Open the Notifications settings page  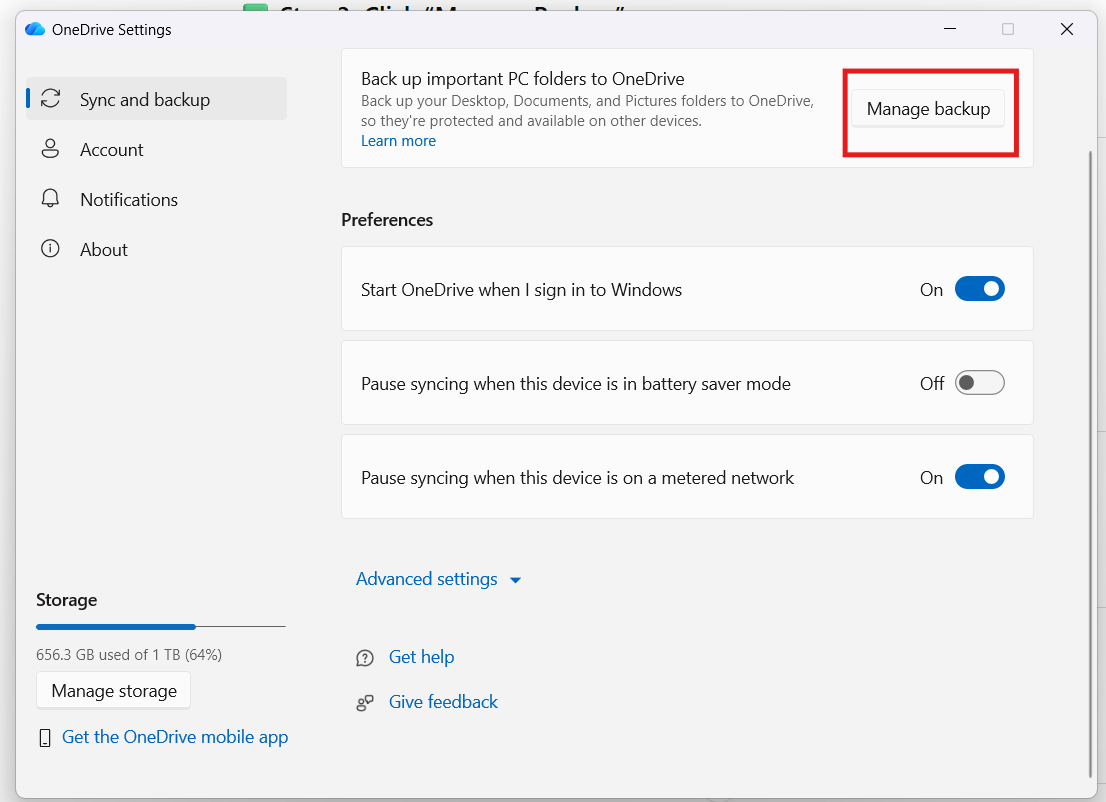click(x=129, y=199)
